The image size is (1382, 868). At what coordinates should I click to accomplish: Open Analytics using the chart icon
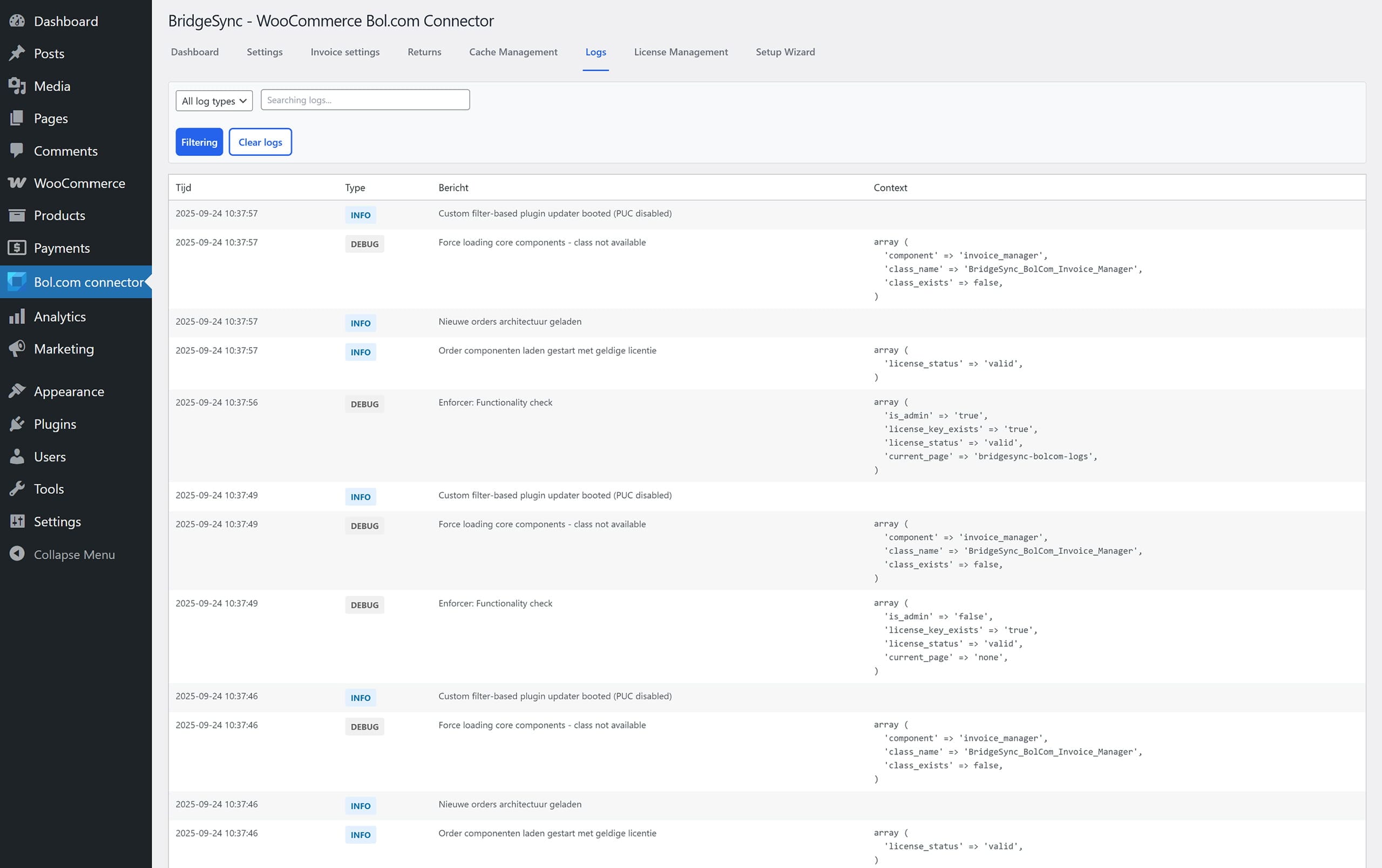pos(17,316)
